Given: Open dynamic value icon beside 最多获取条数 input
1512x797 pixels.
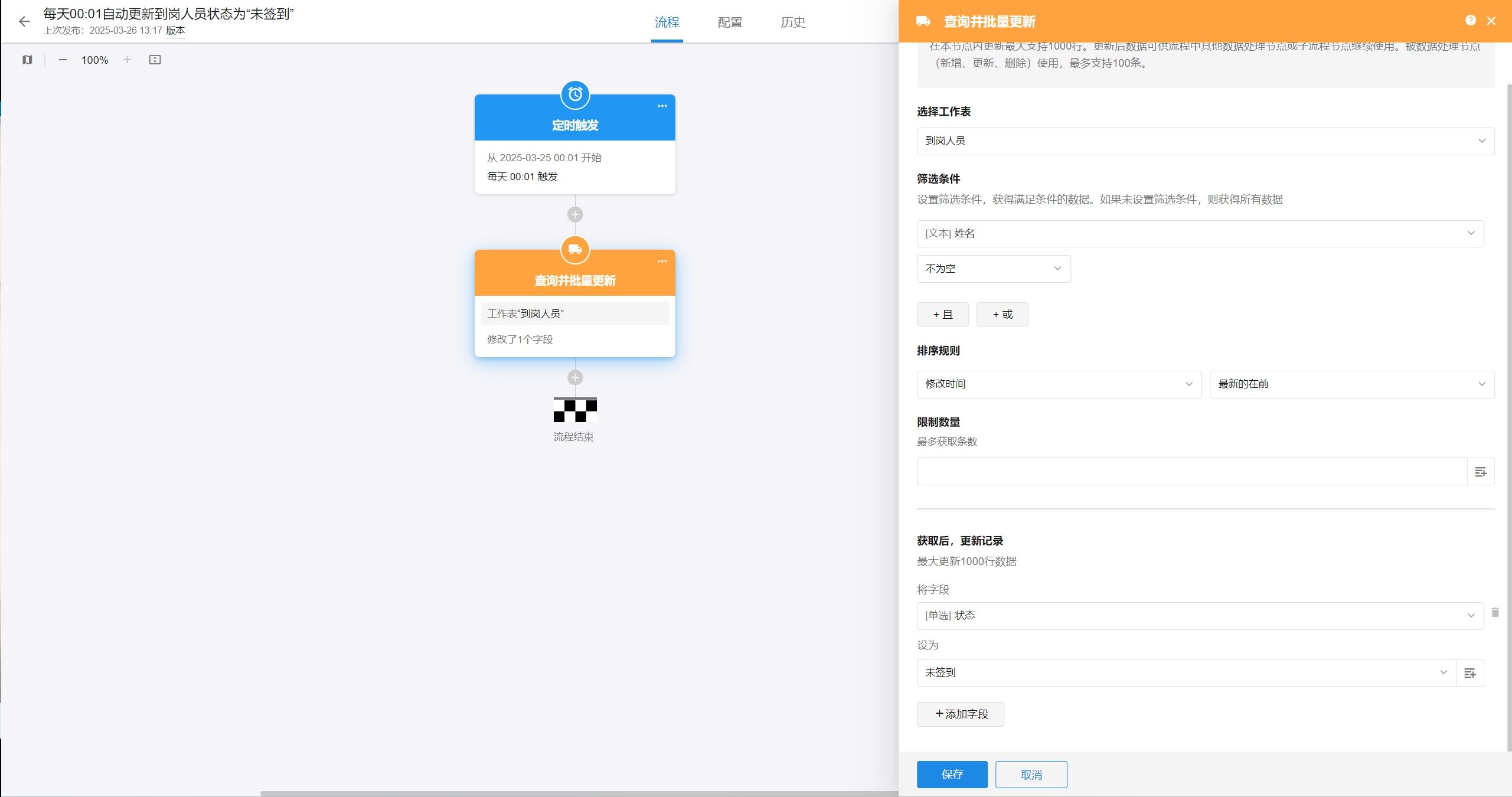Looking at the screenshot, I should pyautogui.click(x=1481, y=471).
